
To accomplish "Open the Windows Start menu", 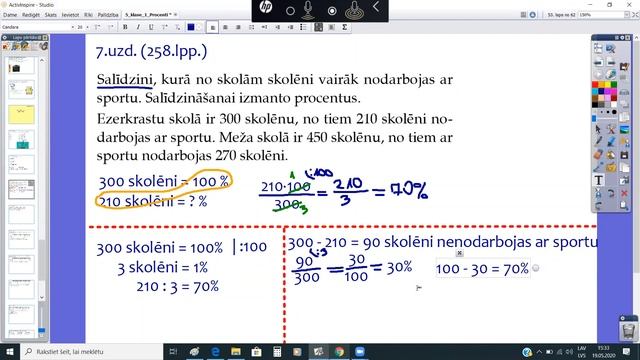I will pyautogui.click(x=10, y=351).
